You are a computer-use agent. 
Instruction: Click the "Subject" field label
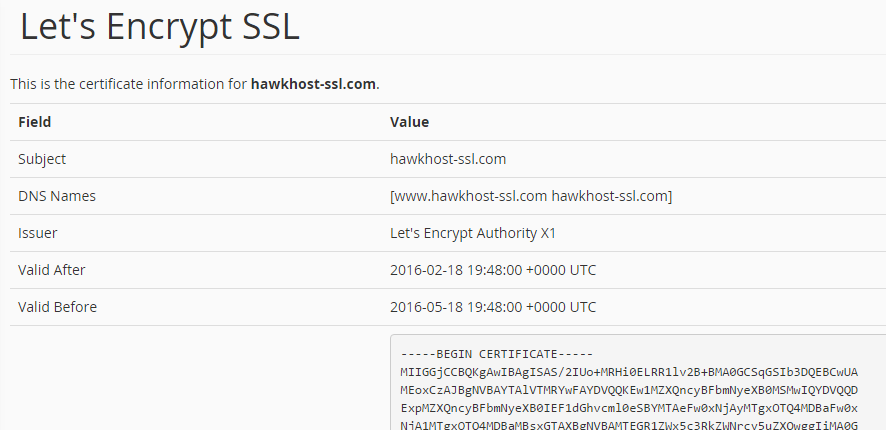(x=42, y=159)
